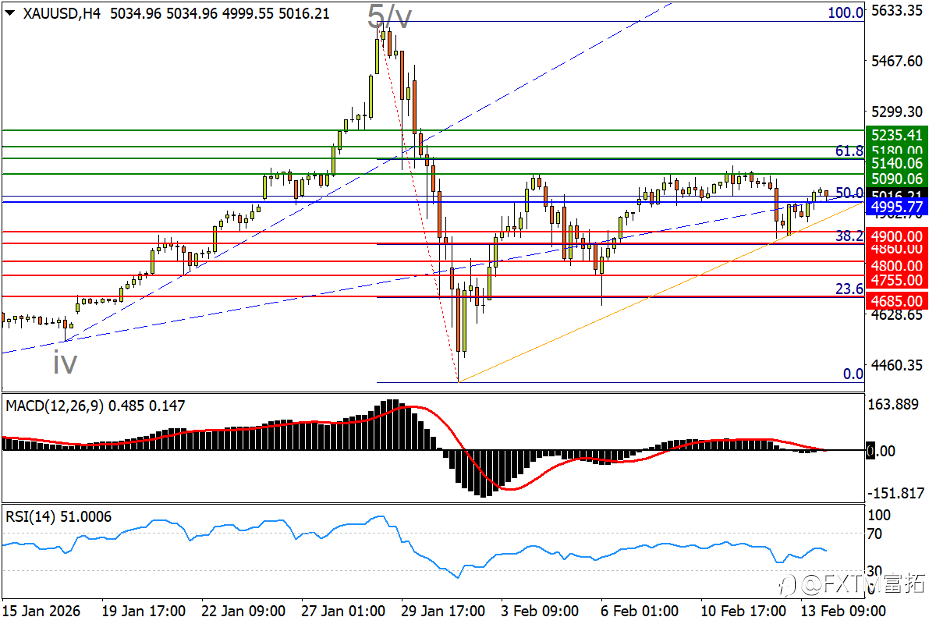Click the 22 Jan 09:00 time label
Image resolution: width=936 pixels, height=624 pixels.
[243, 611]
